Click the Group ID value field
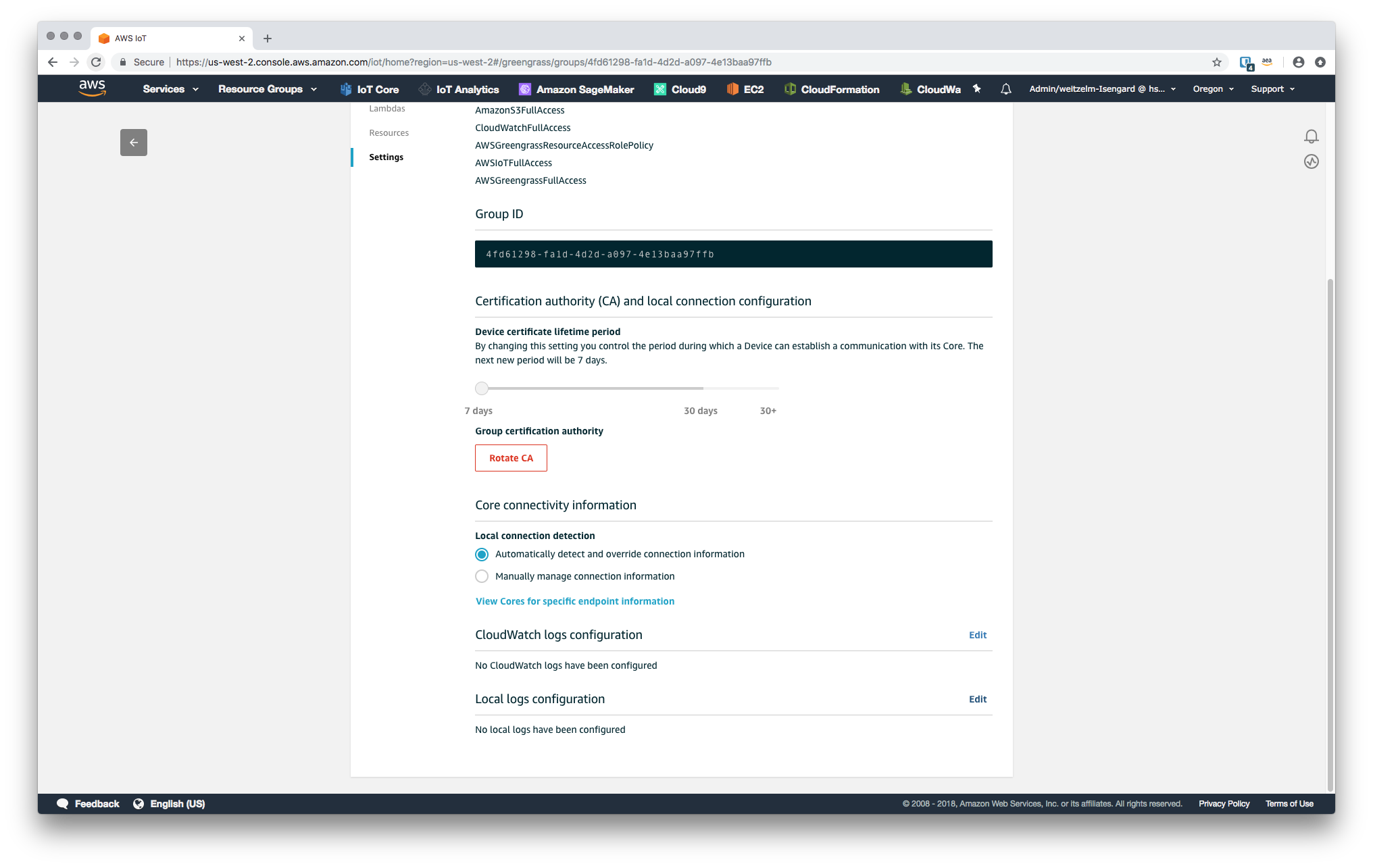The width and height of the screenshot is (1373, 868). tap(734, 254)
